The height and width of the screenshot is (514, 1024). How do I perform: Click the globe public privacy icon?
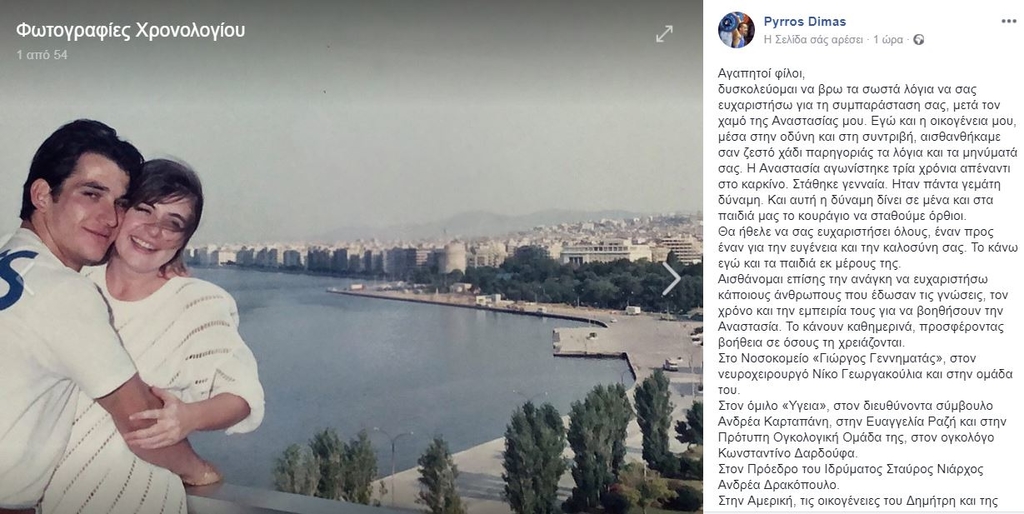(x=918, y=40)
